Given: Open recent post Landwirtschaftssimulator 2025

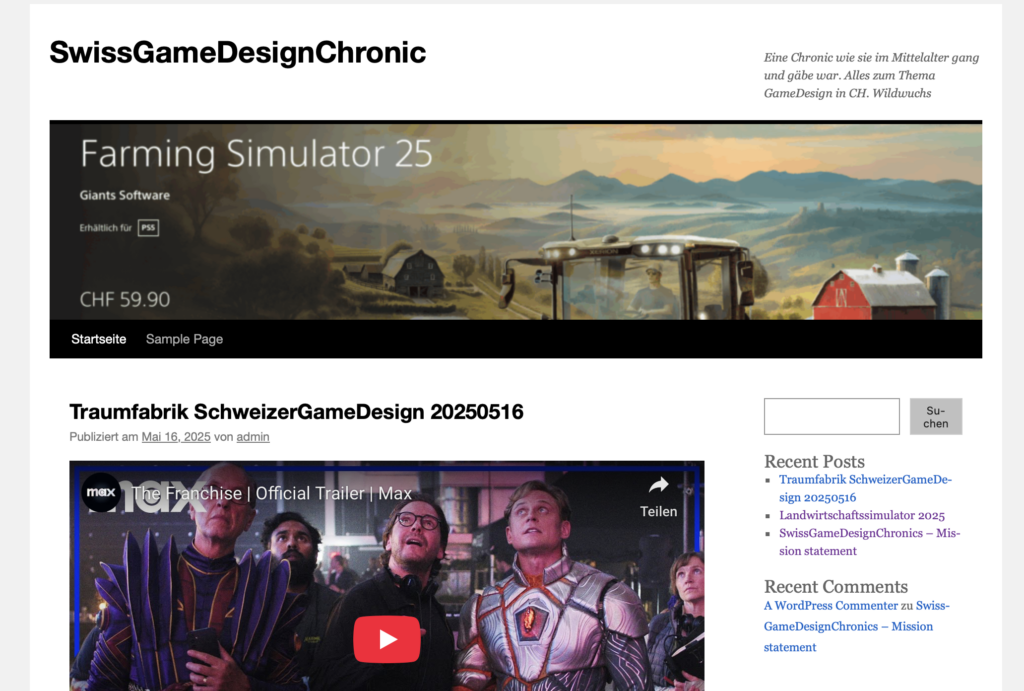Looking at the screenshot, I should tap(862, 515).
